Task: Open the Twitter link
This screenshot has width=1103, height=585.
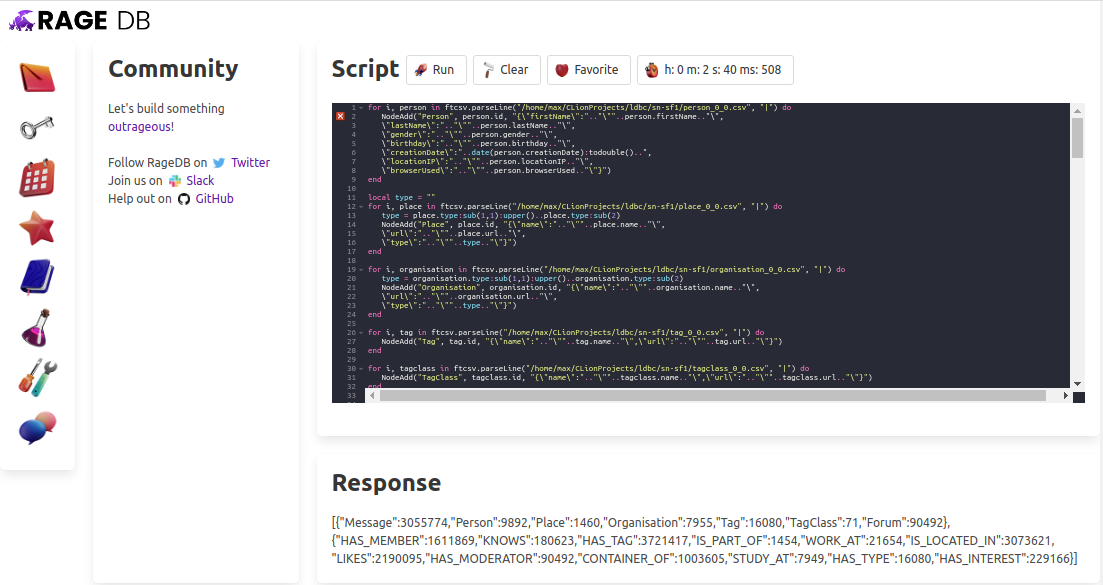Action: (x=250, y=162)
